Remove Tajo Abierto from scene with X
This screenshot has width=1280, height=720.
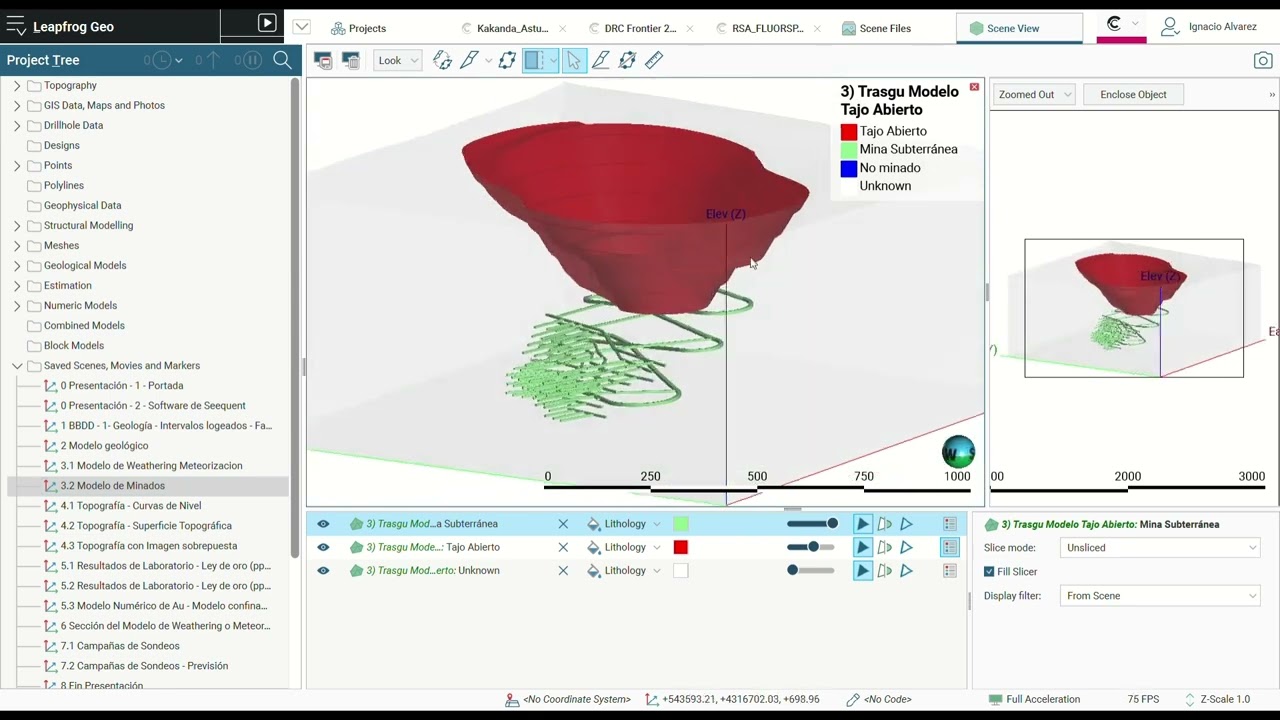[x=563, y=547]
